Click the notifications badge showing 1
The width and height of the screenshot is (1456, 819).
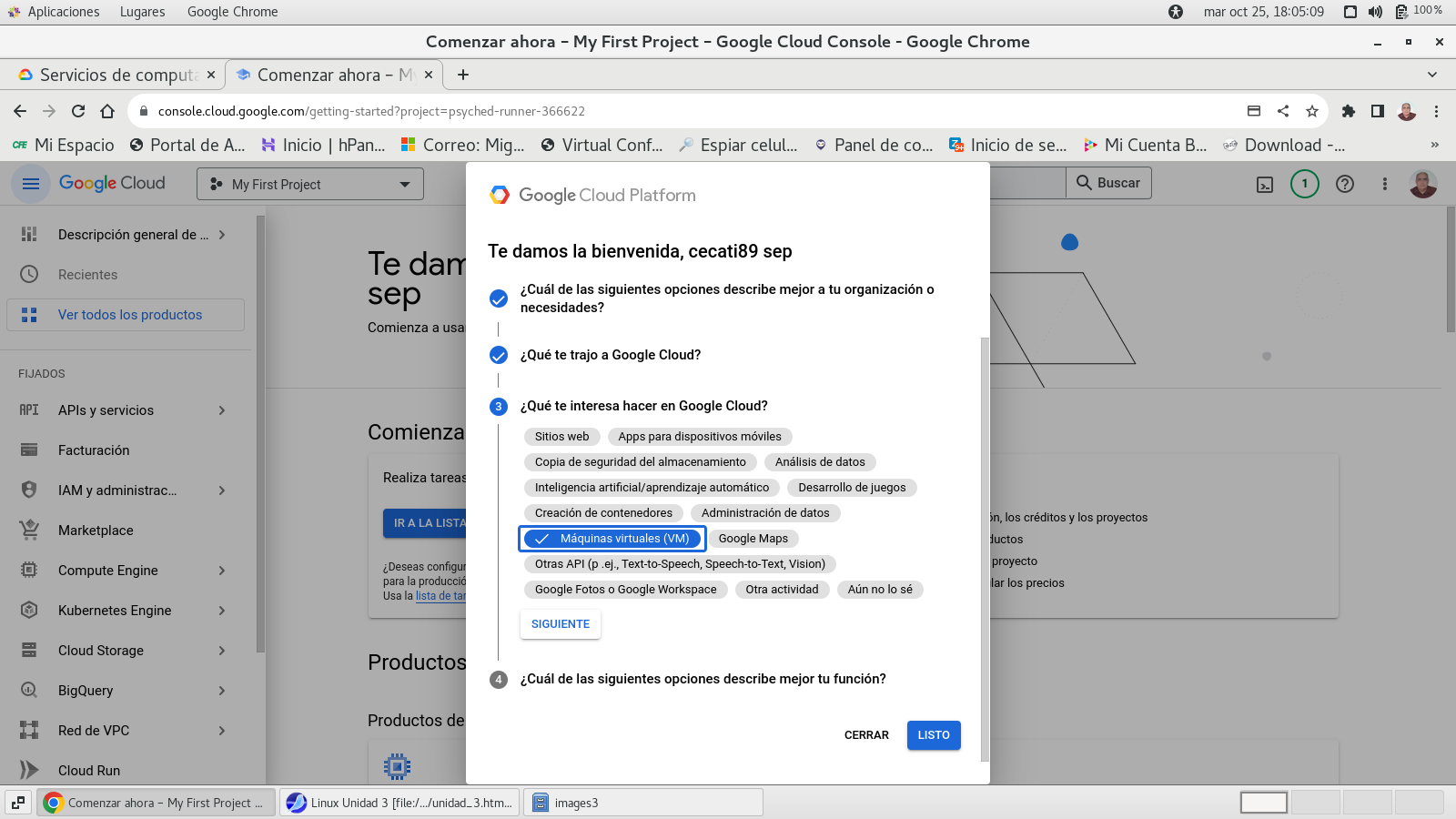1304,184
